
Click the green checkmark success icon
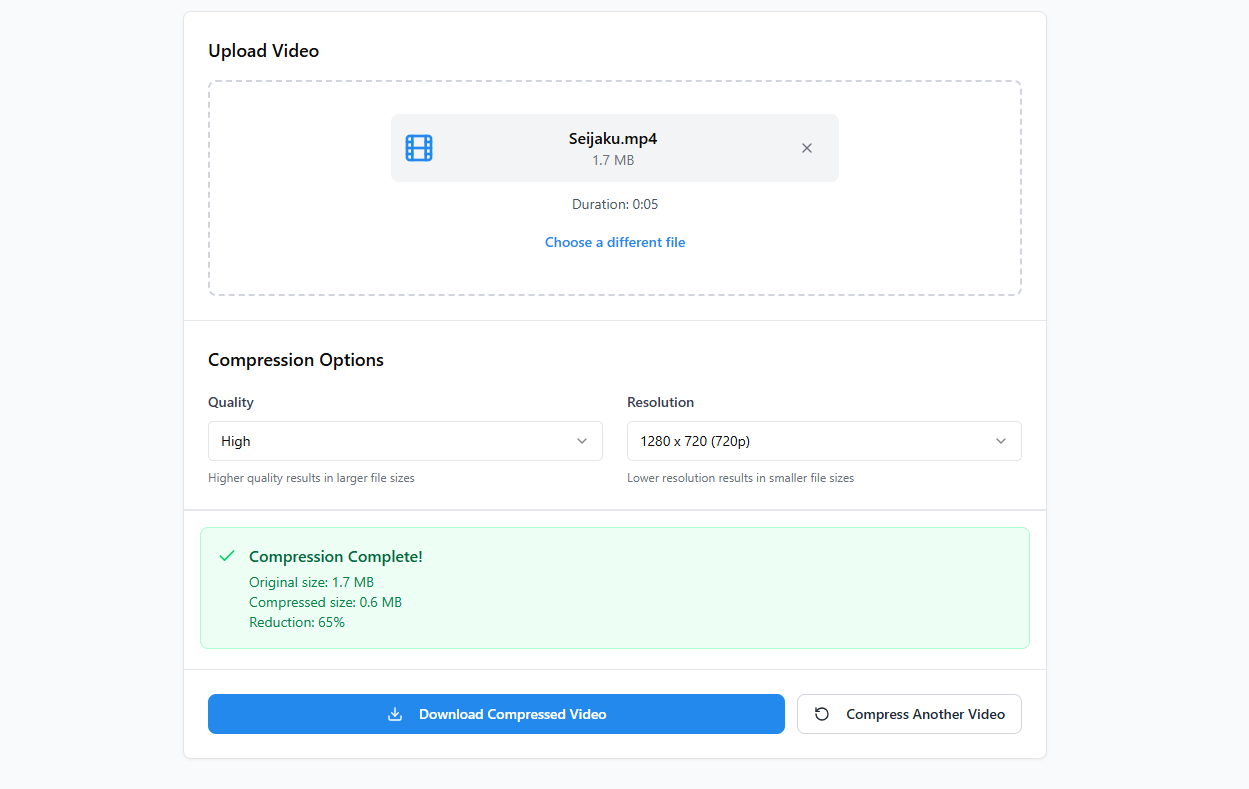[x=227, y=556]
